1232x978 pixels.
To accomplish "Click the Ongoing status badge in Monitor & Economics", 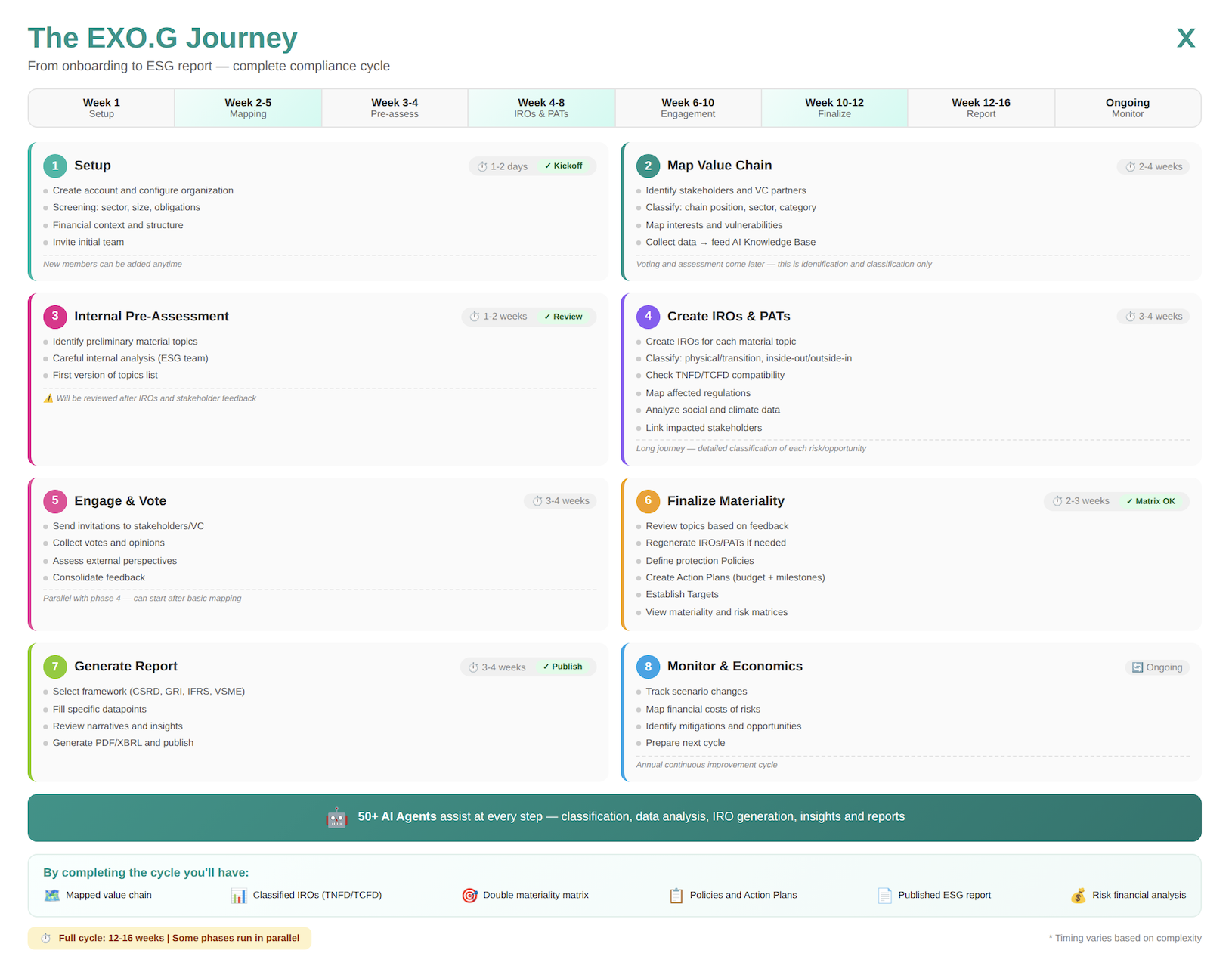I will click(1157, 667).
